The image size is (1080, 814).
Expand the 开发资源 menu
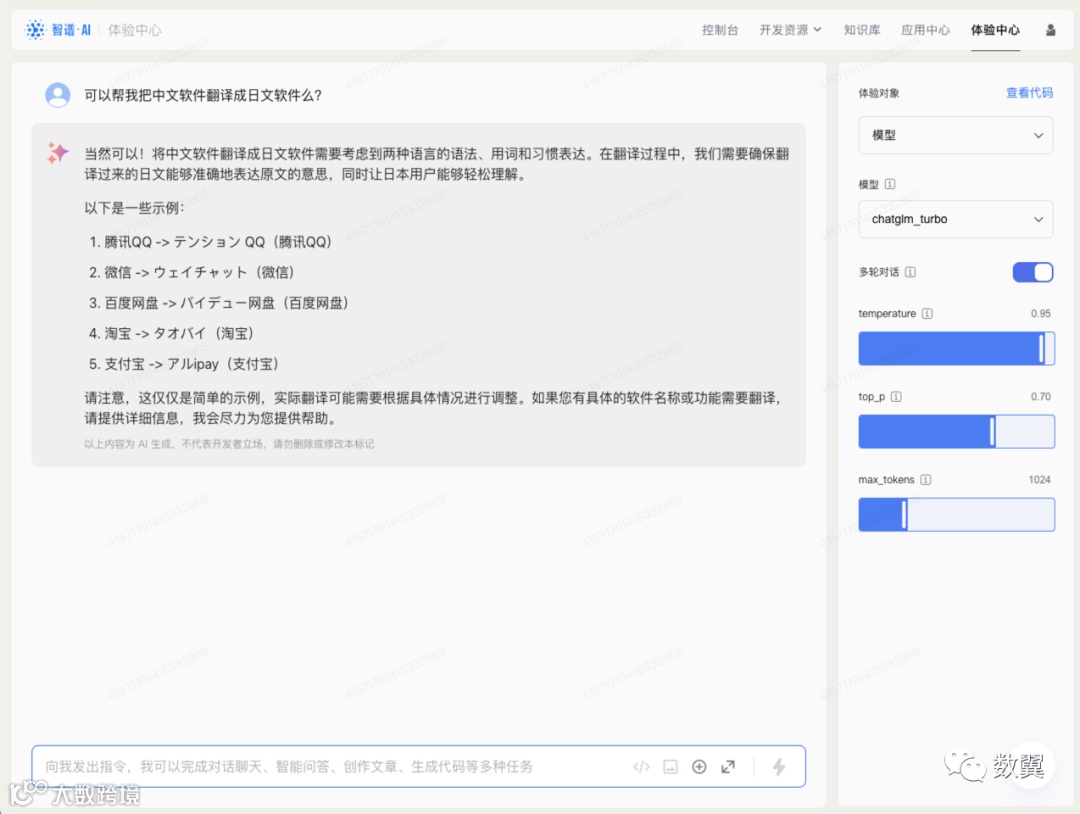(x=790, y=30)
